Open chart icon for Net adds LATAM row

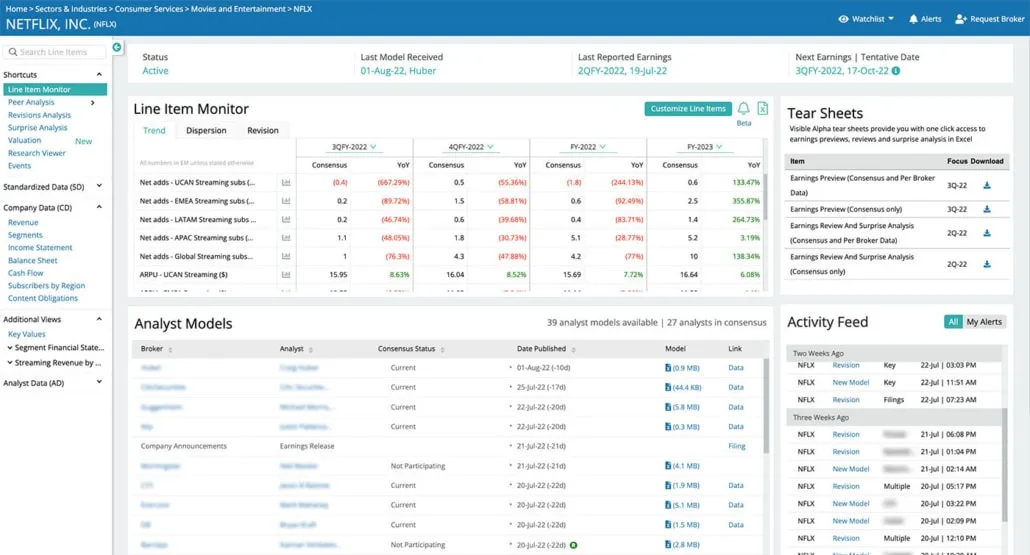pos(286,219)
